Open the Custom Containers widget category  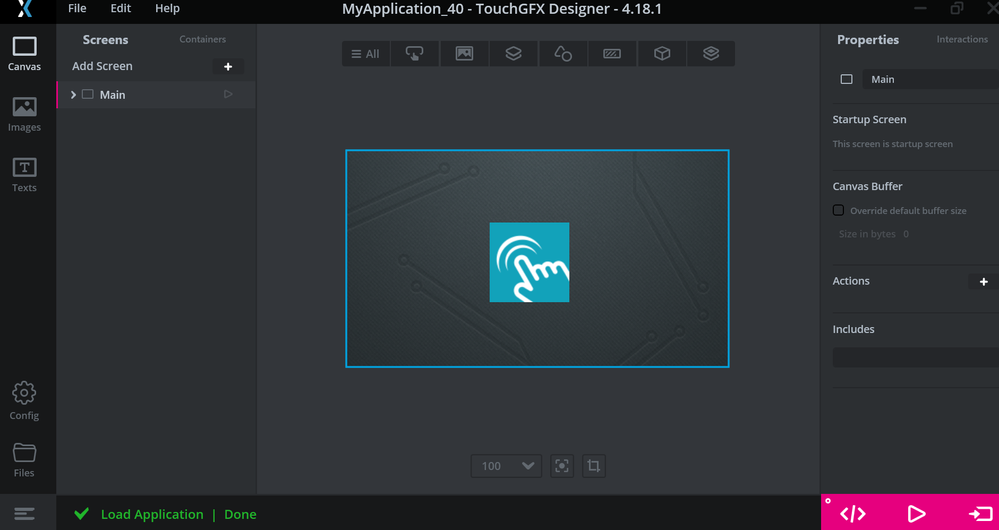711,54
